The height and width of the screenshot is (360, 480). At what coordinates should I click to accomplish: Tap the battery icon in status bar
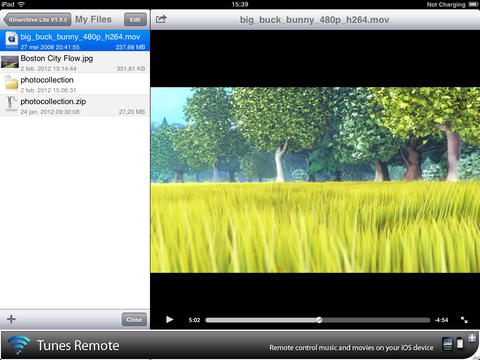(473, 4)
